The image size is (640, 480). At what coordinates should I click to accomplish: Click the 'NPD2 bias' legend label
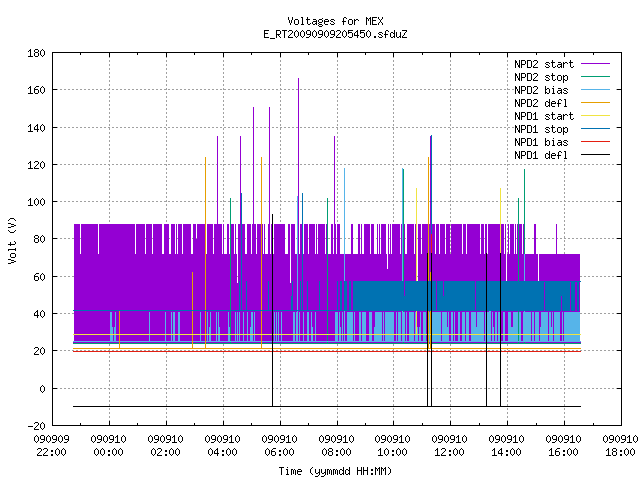tap(541, 90)
